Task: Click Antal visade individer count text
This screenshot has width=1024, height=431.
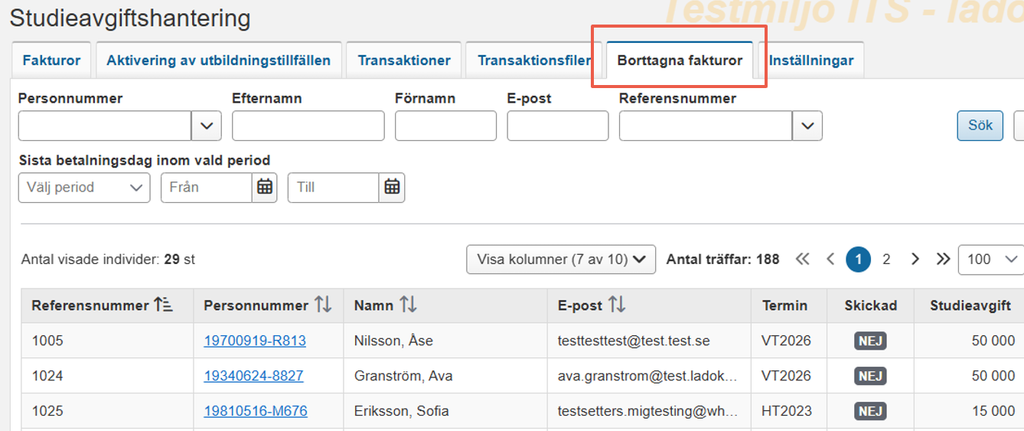Action: [x=108, y=259]
